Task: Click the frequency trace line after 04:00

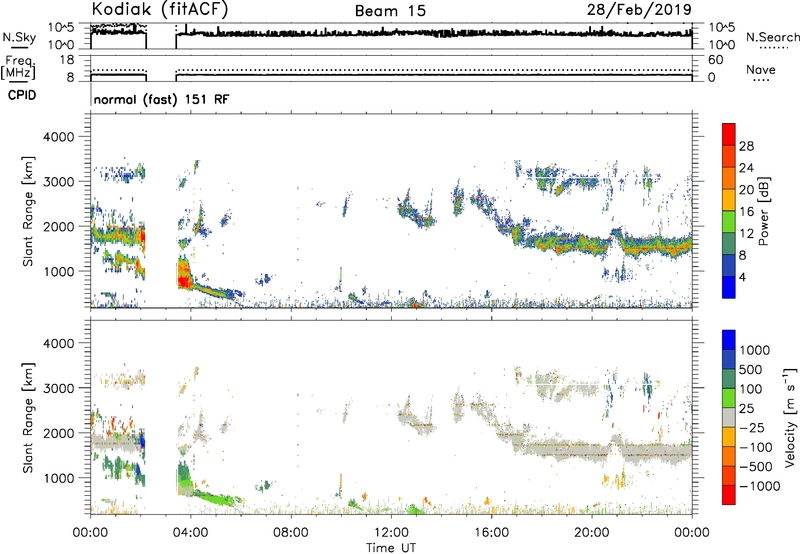Action: coord(434,75)
